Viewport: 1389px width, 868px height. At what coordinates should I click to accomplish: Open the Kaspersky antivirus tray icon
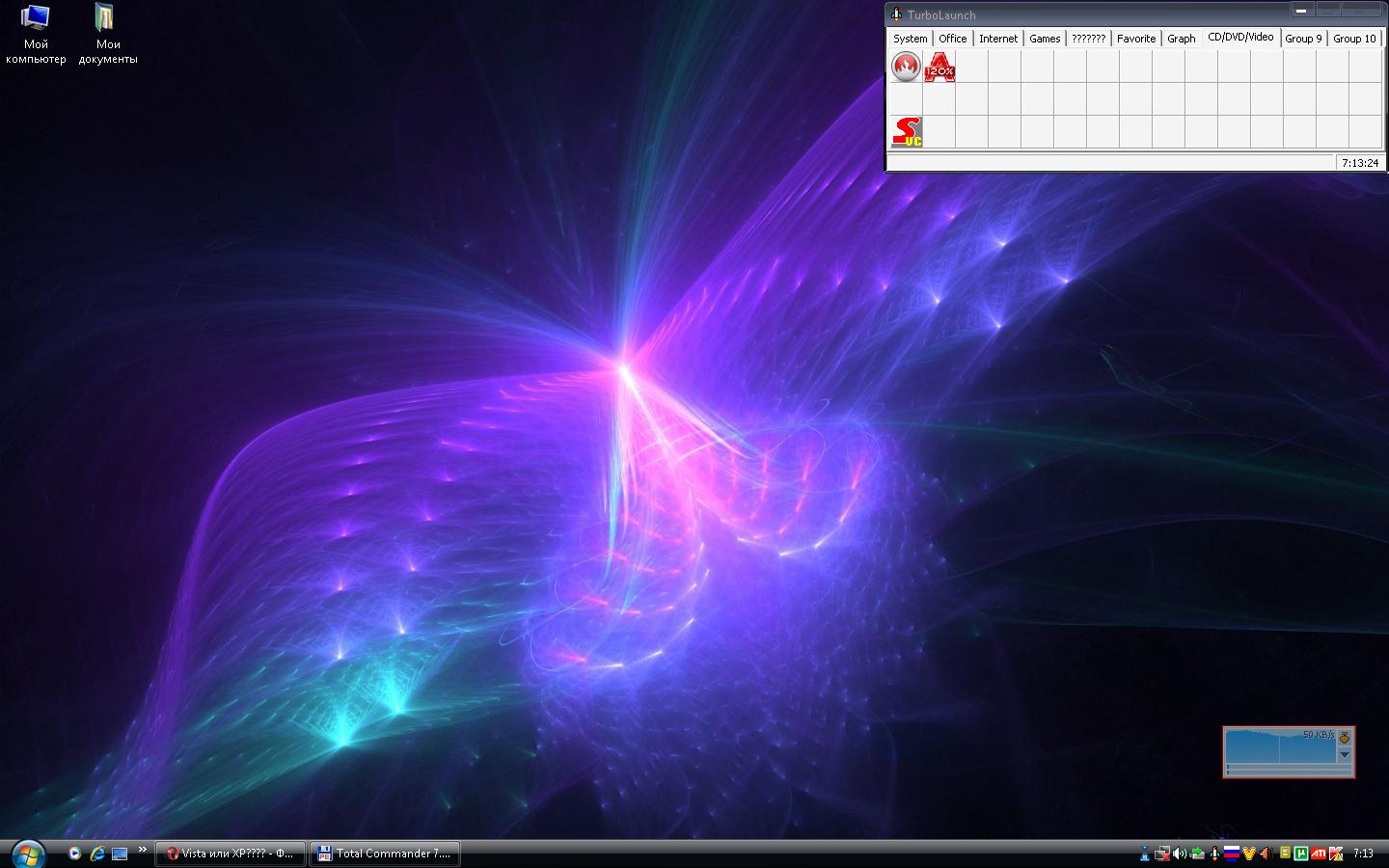[1336, 854]
